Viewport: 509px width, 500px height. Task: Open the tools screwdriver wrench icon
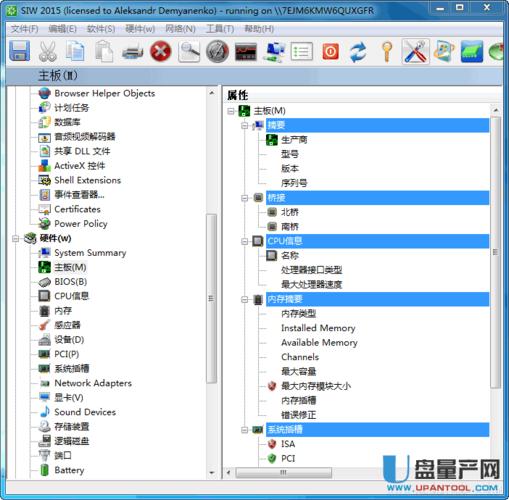click(x=415, y=52)
